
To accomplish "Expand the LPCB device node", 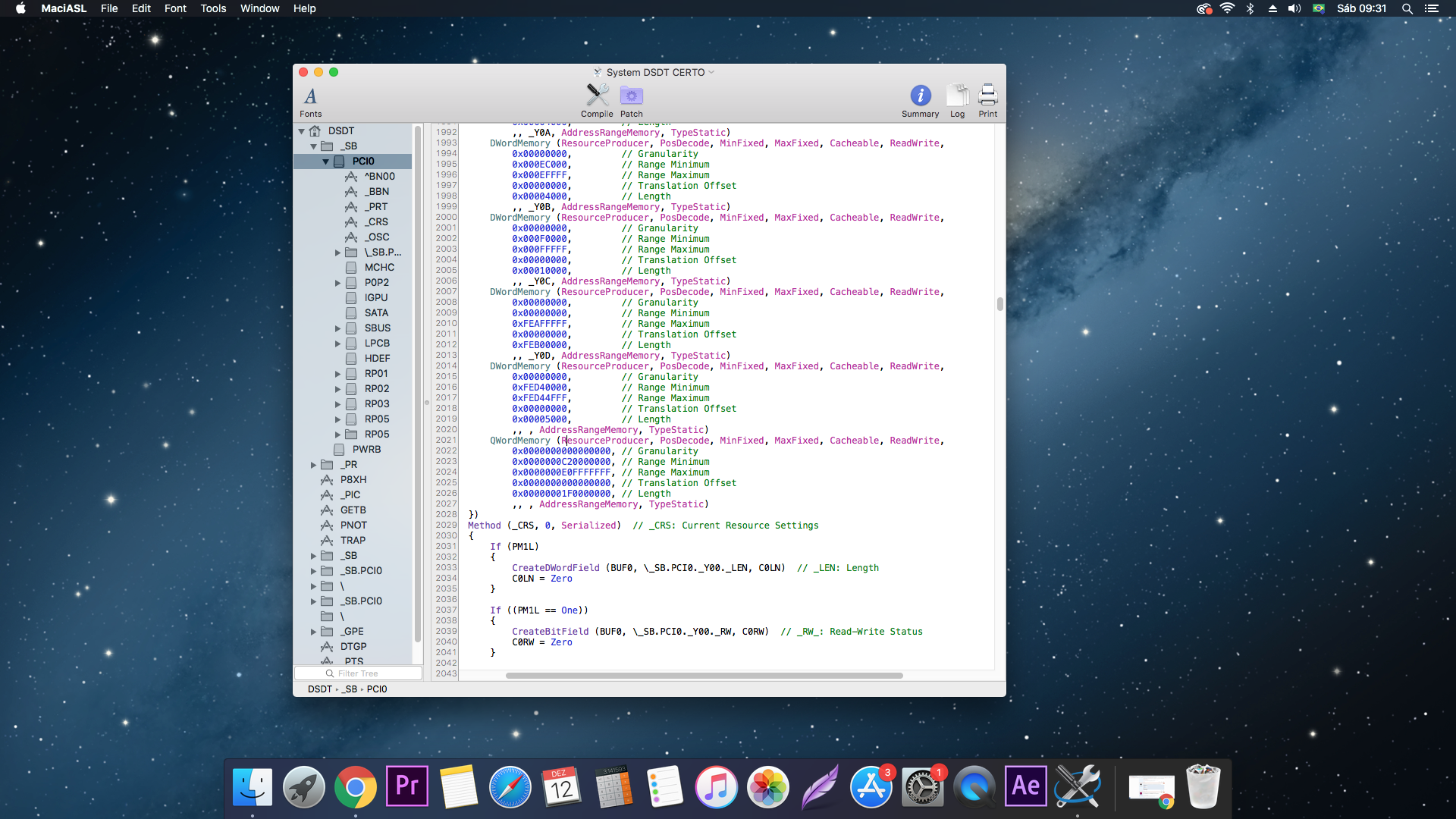I will (338, 344).
